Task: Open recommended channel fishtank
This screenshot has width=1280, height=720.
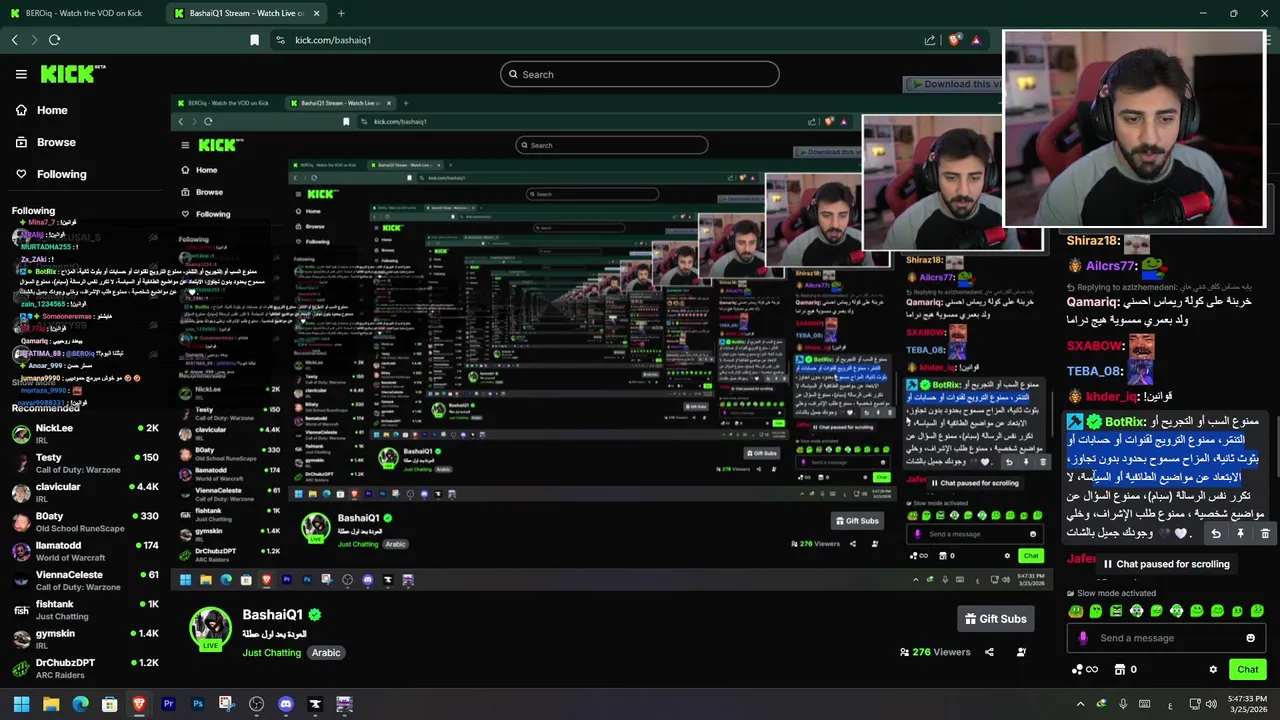Action: (85, 610)
